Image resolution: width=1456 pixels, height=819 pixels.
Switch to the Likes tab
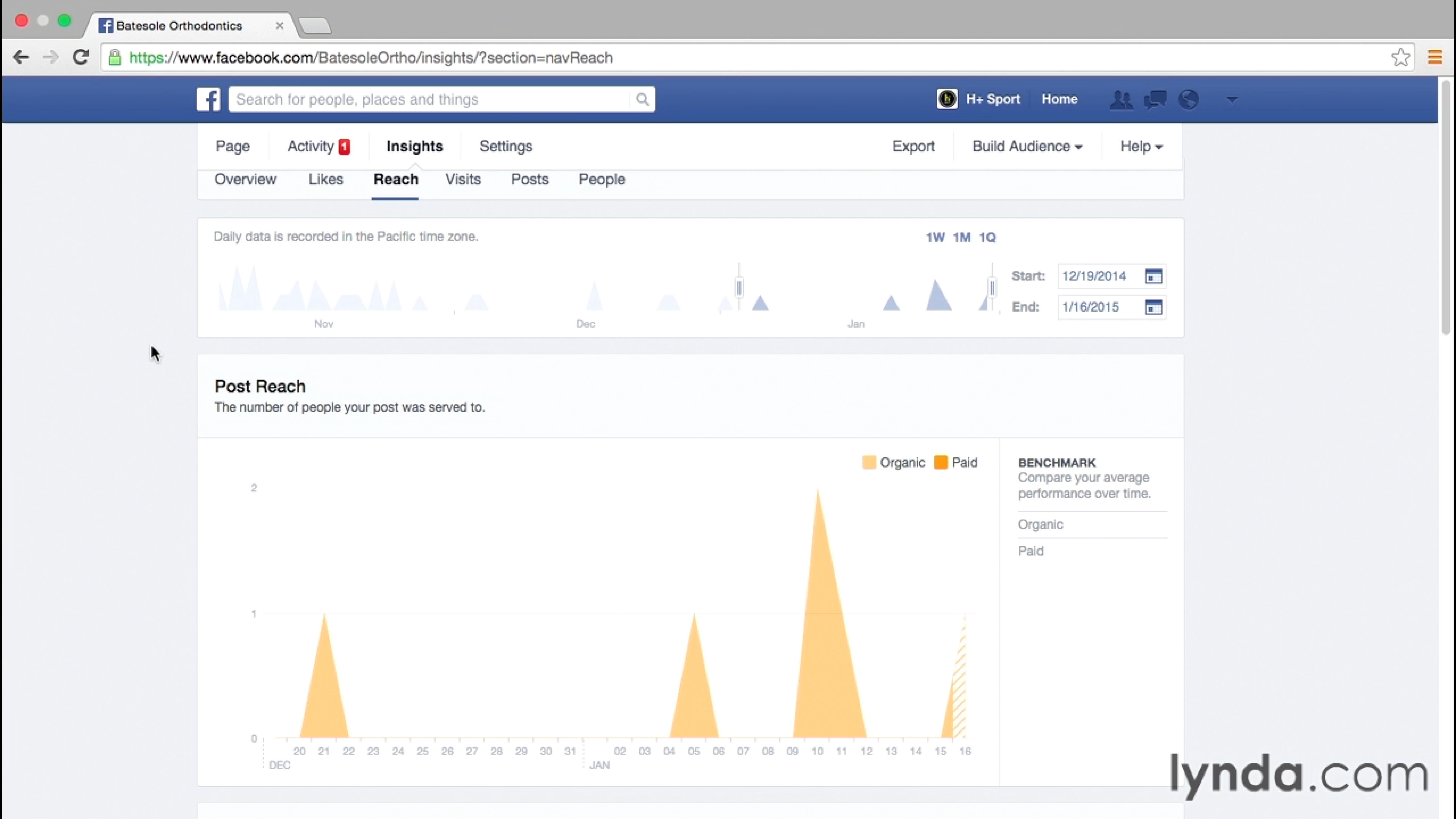[x=326, y=180]
